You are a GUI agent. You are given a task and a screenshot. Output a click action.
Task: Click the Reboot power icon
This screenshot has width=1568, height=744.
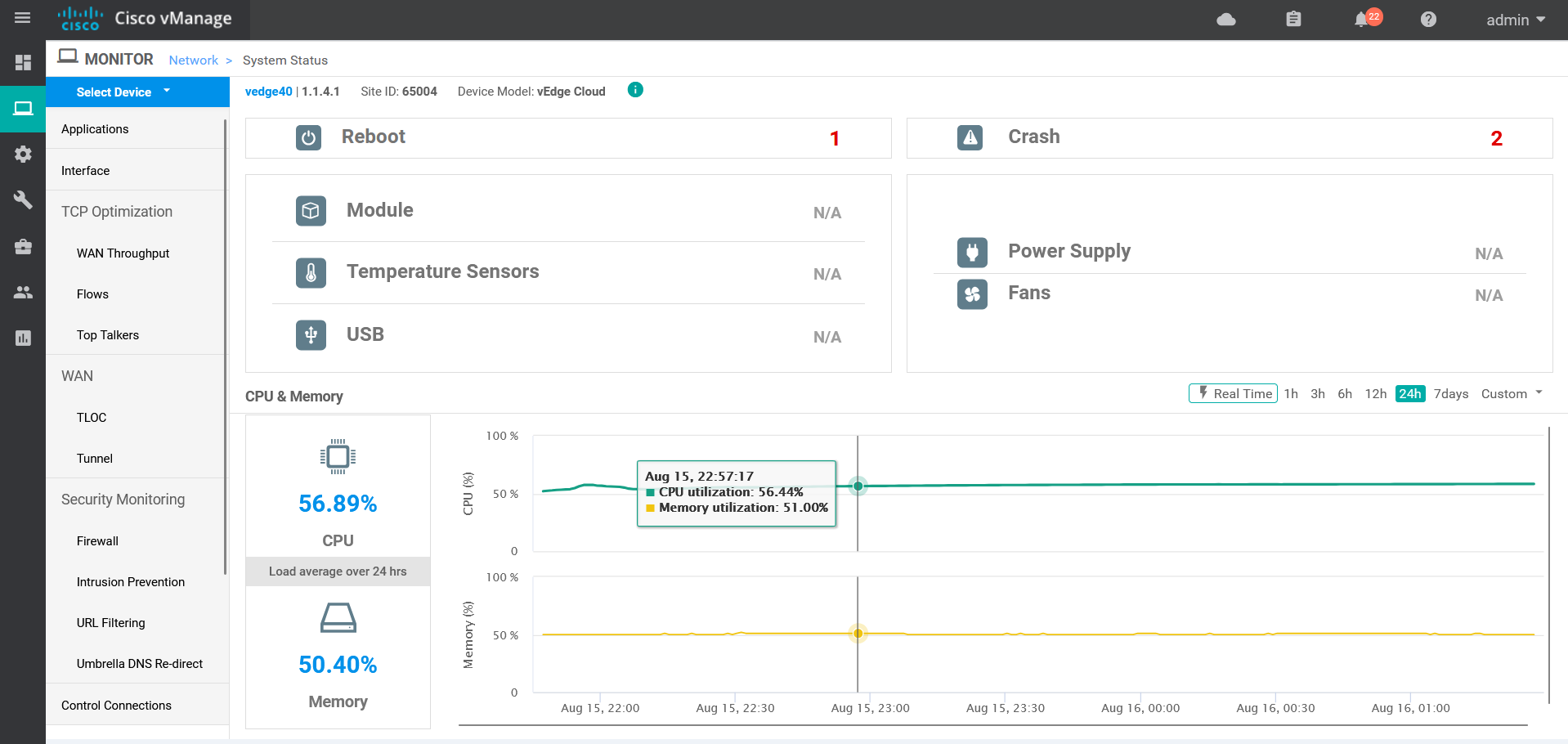pos(308,137)
